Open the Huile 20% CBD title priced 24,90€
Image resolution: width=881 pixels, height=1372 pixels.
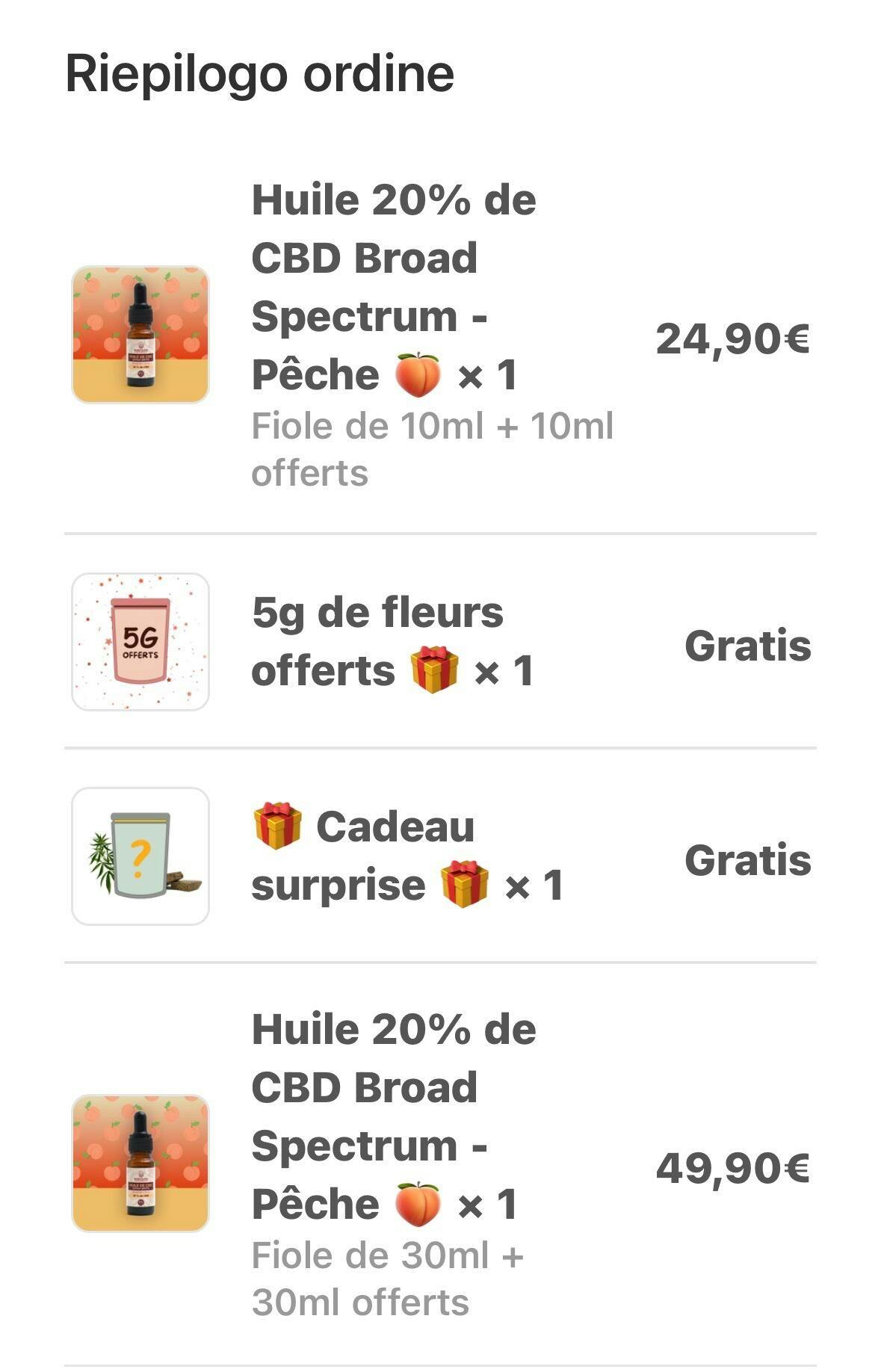394,287
